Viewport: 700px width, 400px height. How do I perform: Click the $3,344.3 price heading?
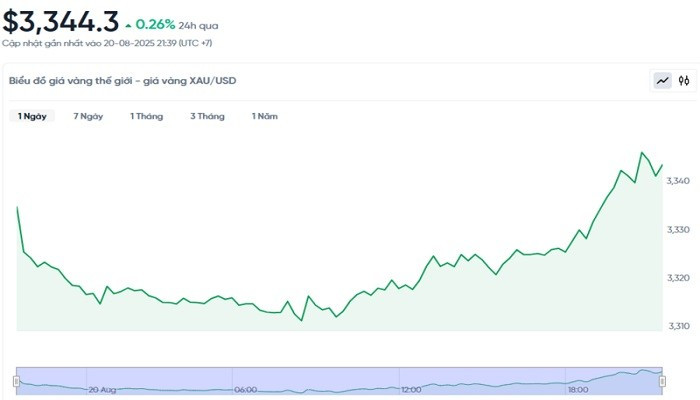(60, 21)
